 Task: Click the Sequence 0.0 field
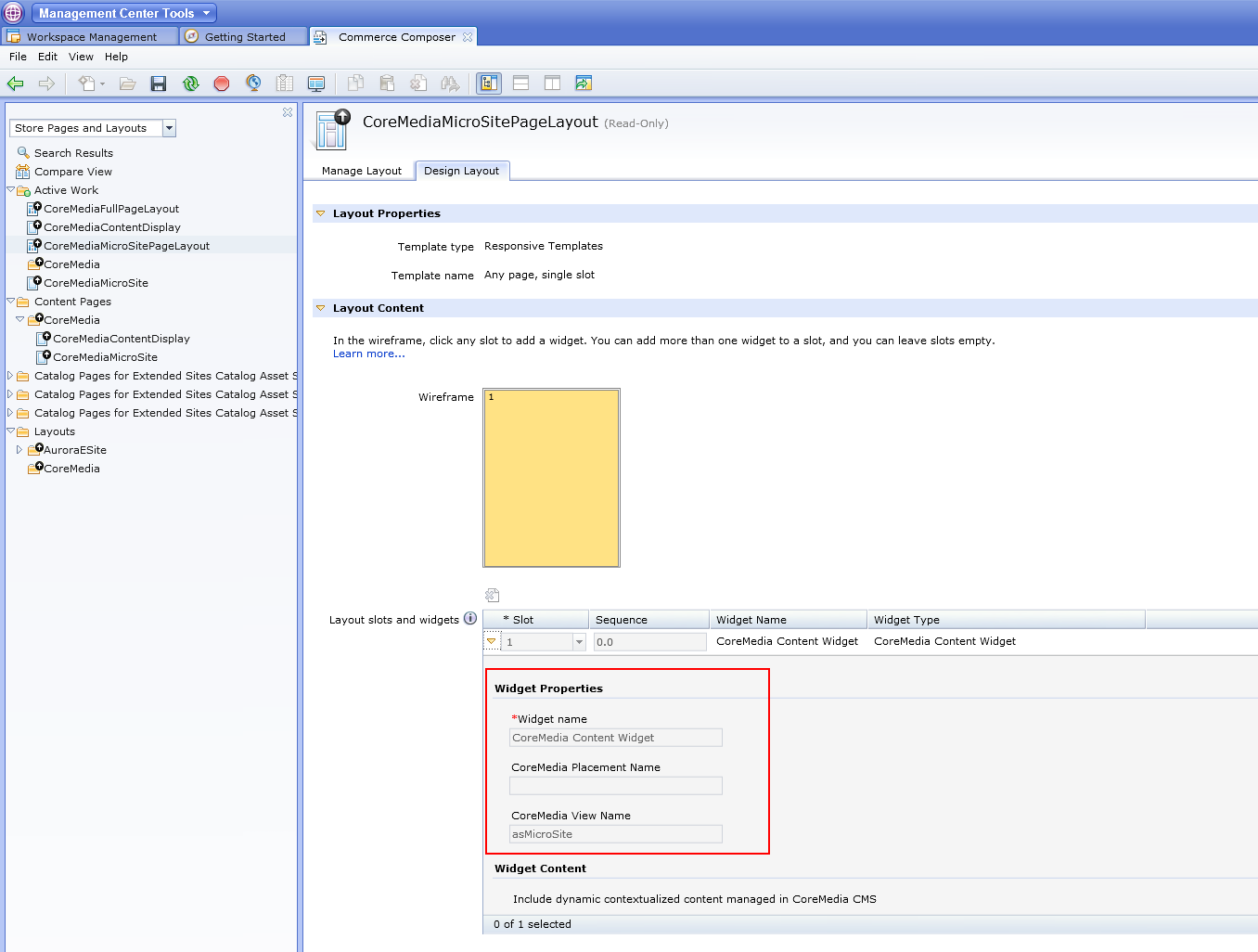tap(649, 642)
